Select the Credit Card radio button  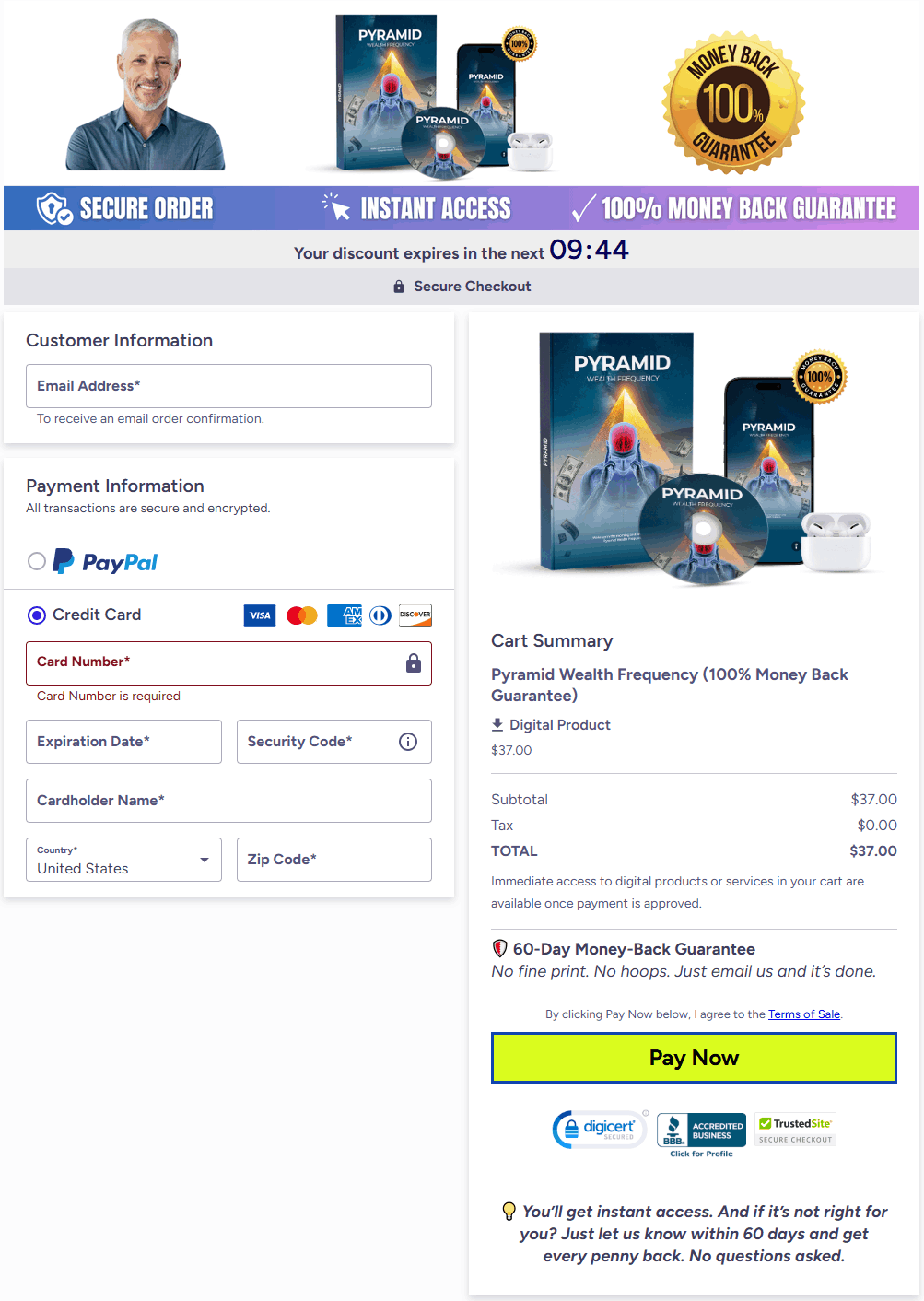coord(37,615)
